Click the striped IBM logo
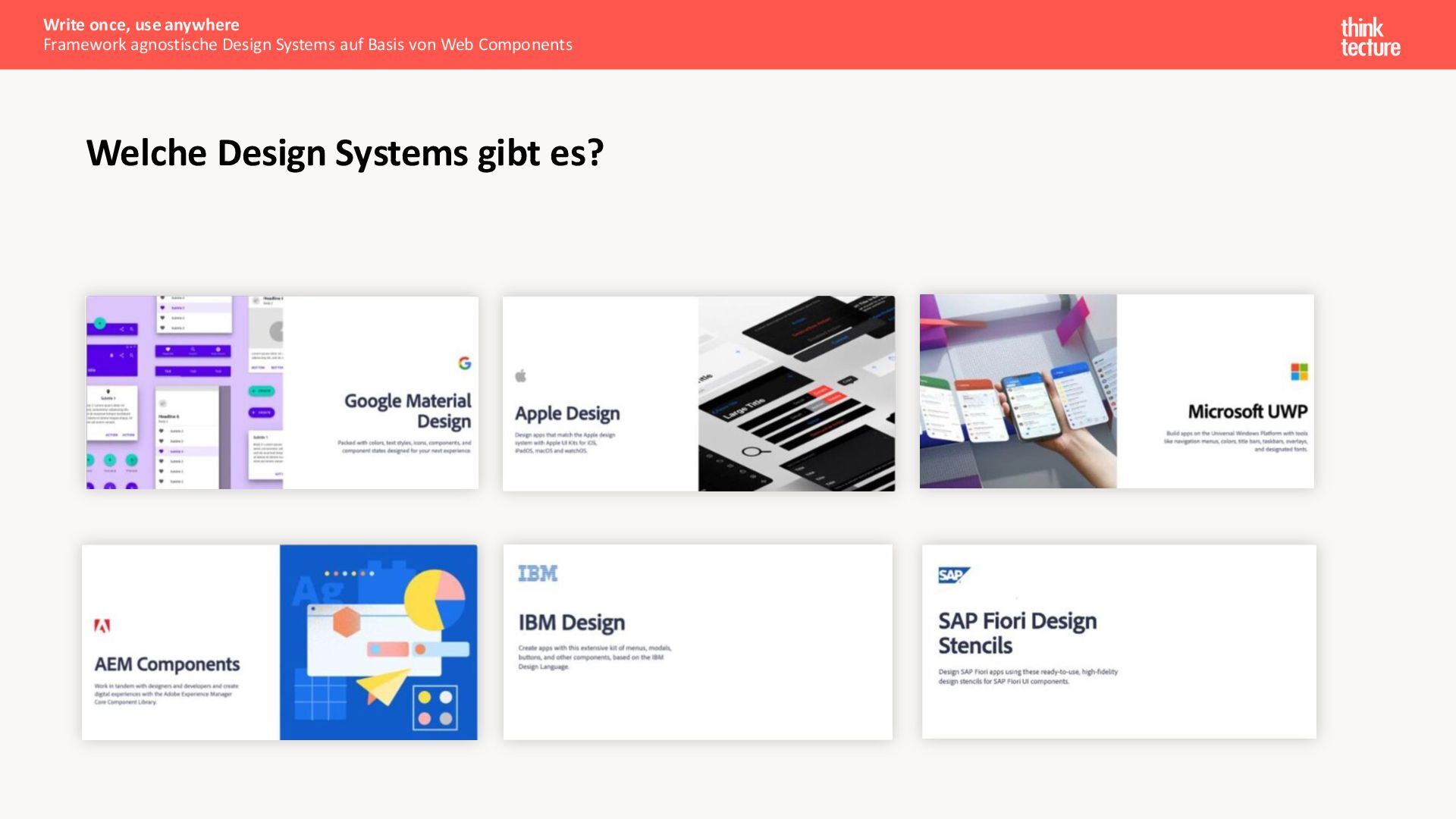This screenshot has width=1456, height=819. tap(538, 573)
